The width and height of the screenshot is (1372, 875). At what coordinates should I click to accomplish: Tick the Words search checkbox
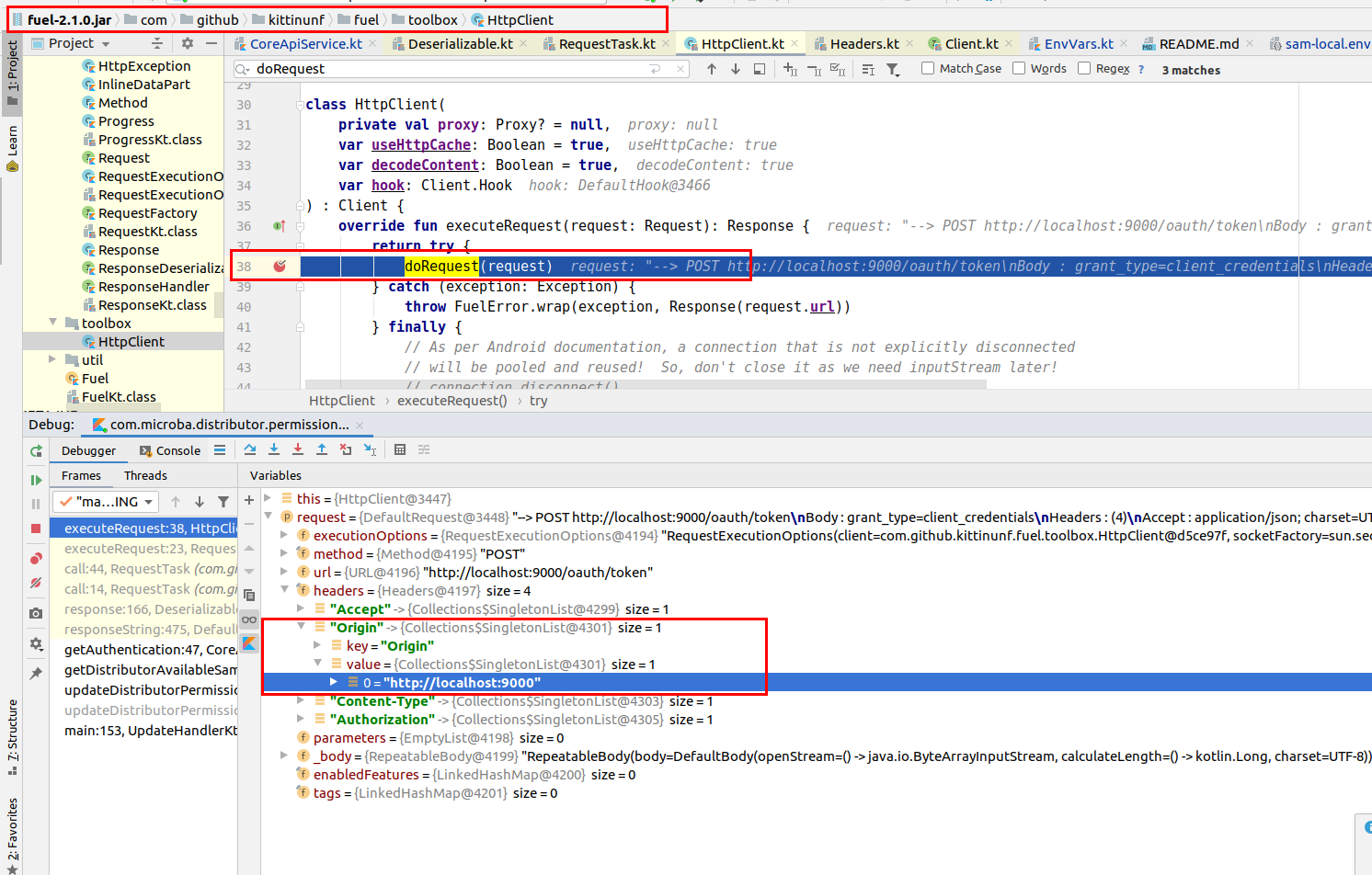(1019, 68)
